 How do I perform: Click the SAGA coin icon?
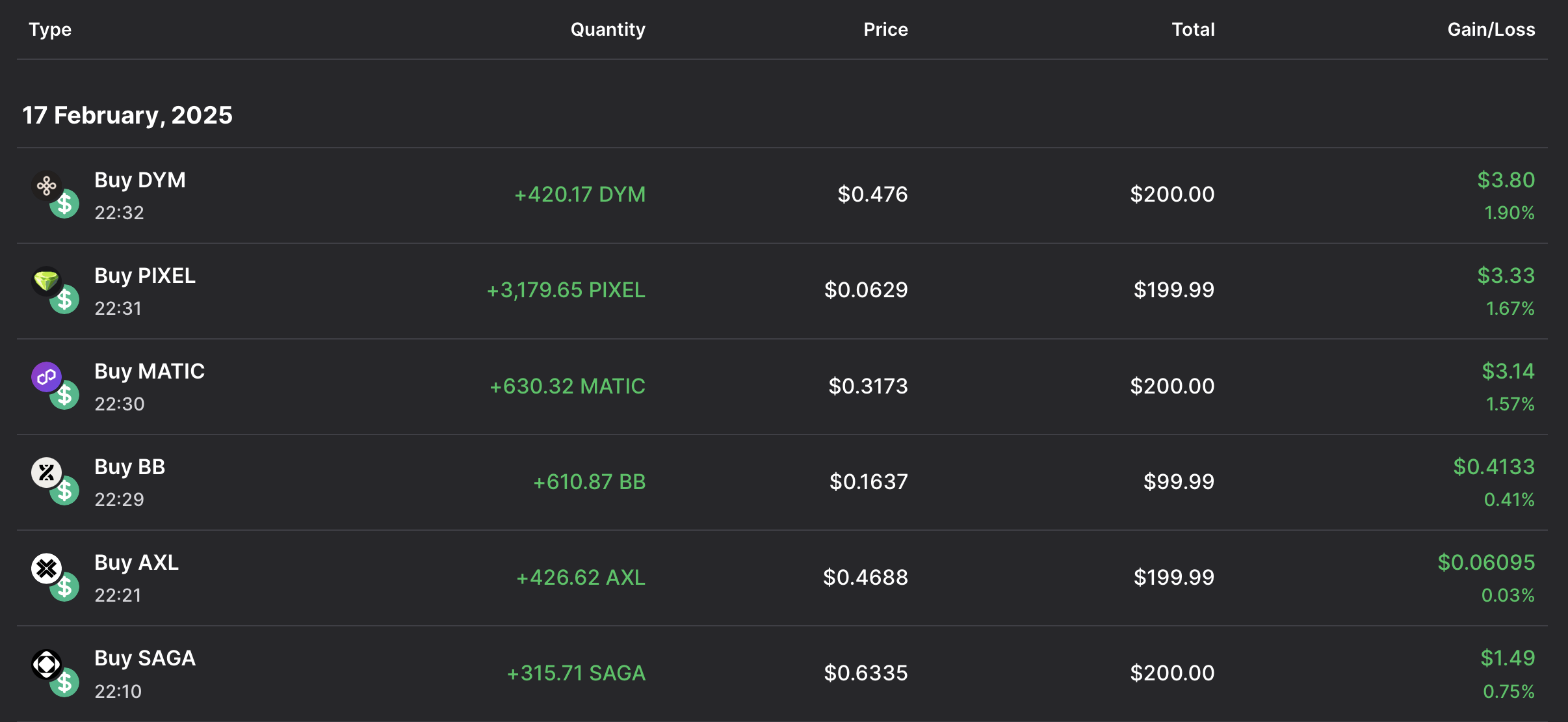(46, 664)
